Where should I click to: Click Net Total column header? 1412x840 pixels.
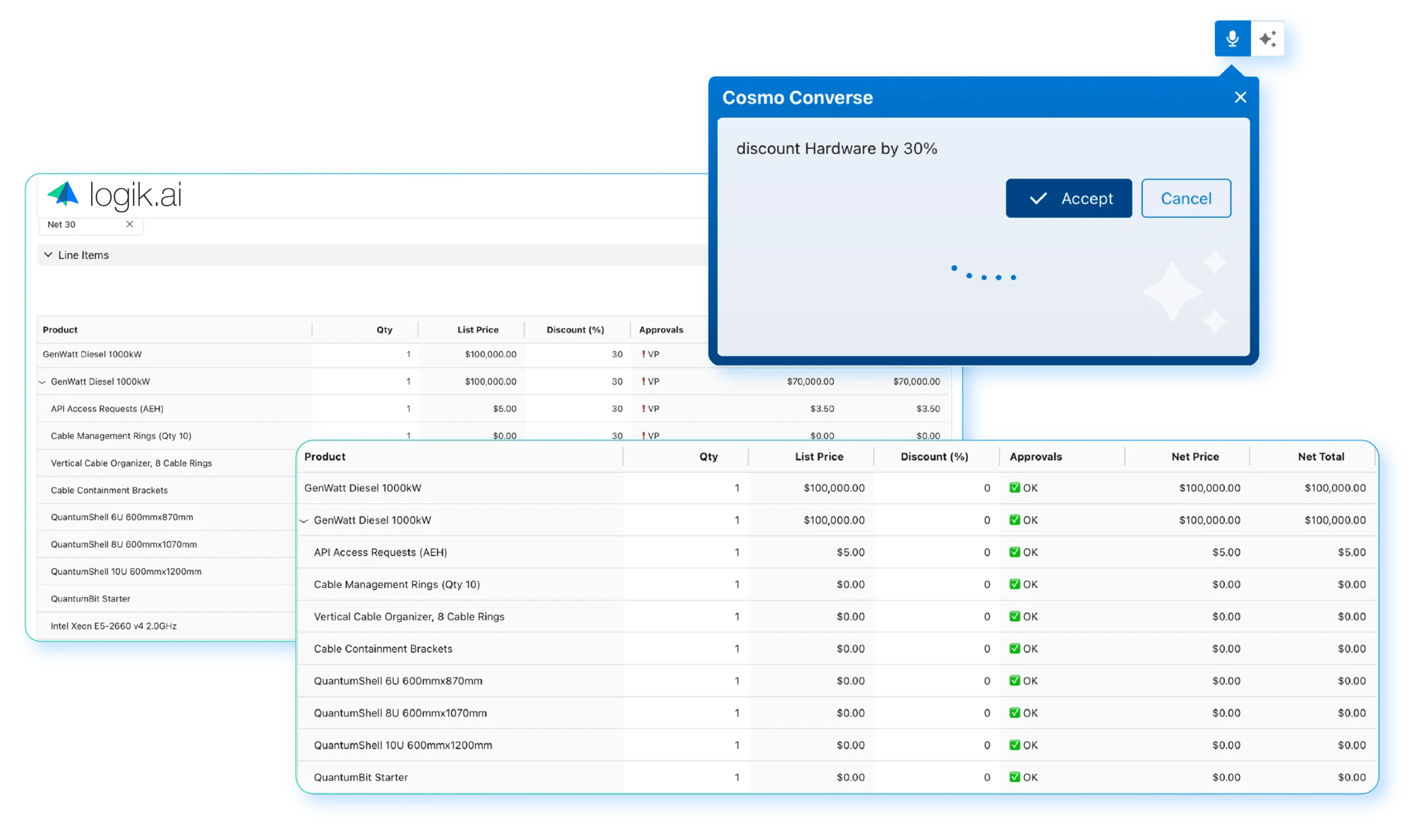1321,457
